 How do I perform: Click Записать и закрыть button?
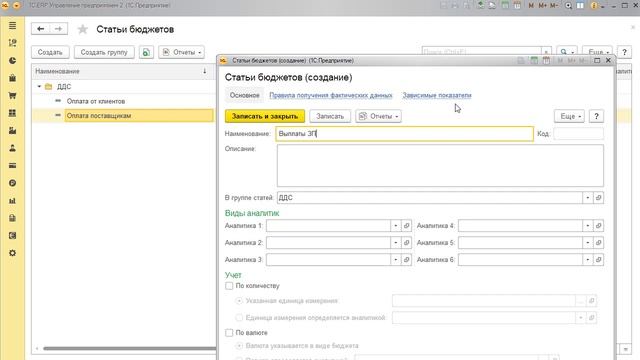[x=265, y=116]
